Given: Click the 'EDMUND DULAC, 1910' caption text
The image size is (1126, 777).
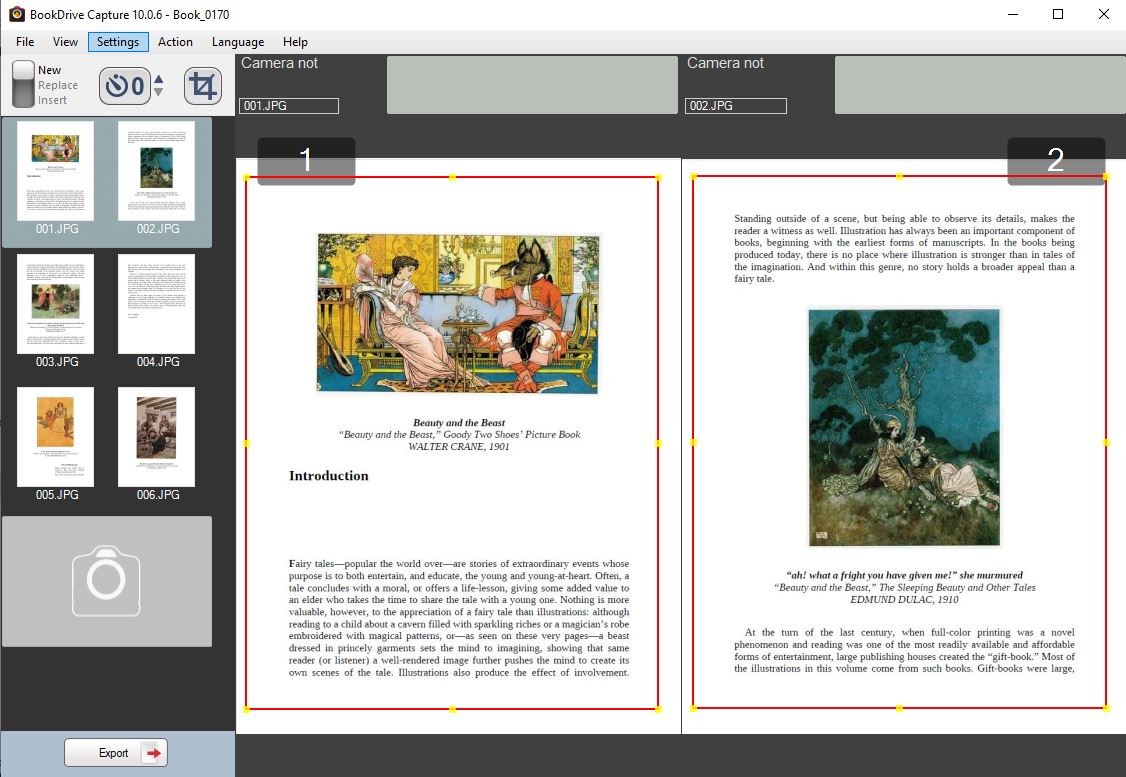Looking at the screenshot, I should tap(904, 600).
